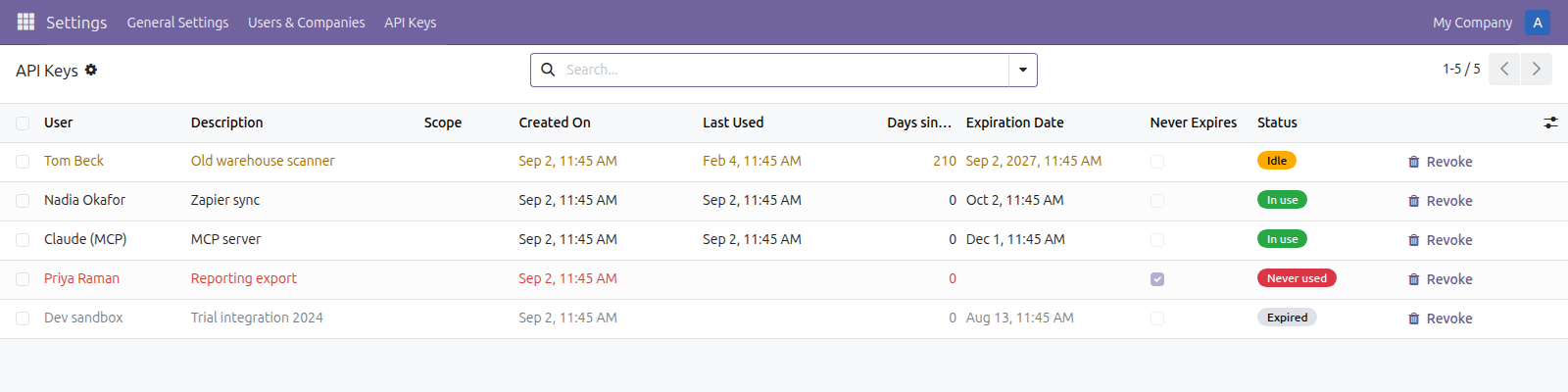Revoke Nadia Okafor's Zapier sync key

1440,201
